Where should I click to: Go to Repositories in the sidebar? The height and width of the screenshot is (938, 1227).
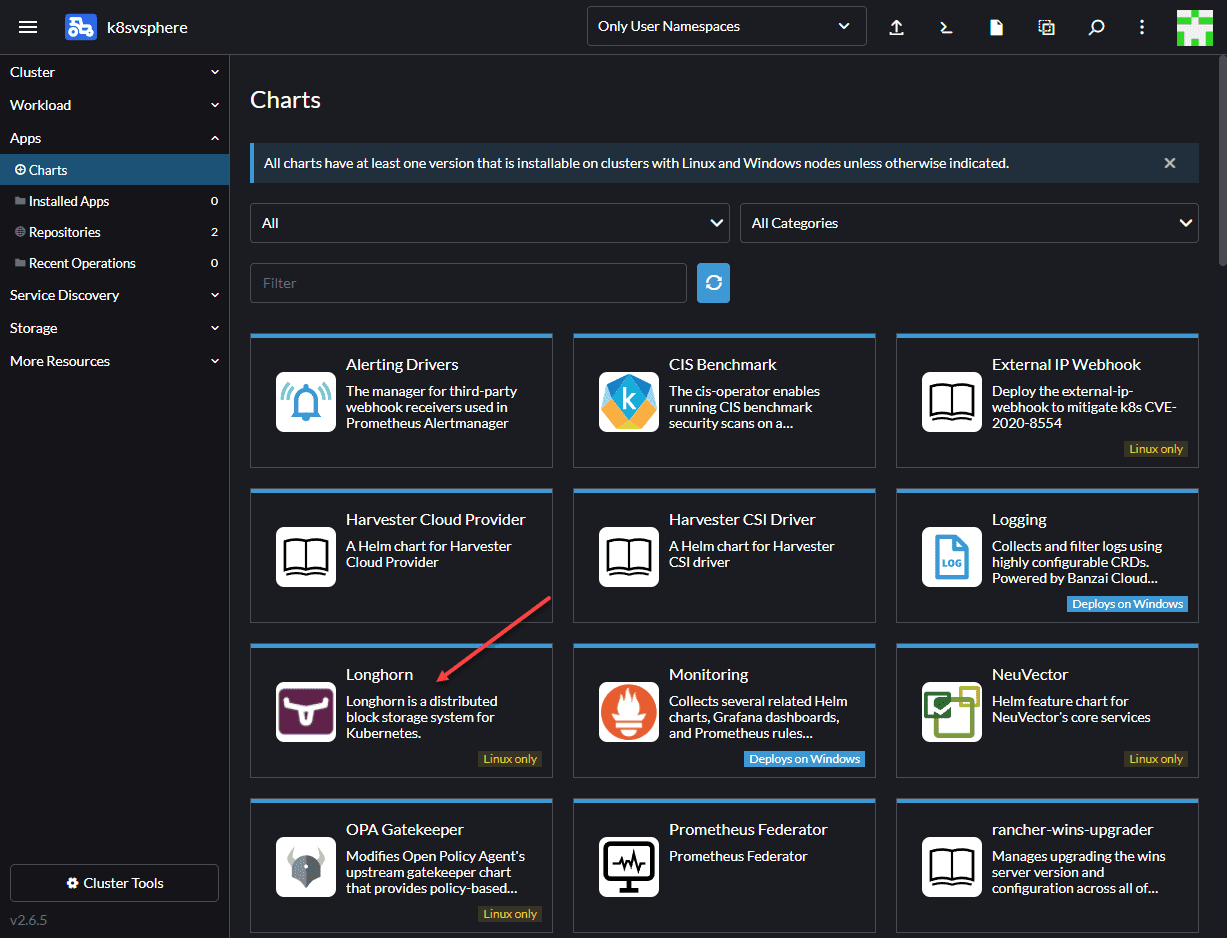click(65, 232)
